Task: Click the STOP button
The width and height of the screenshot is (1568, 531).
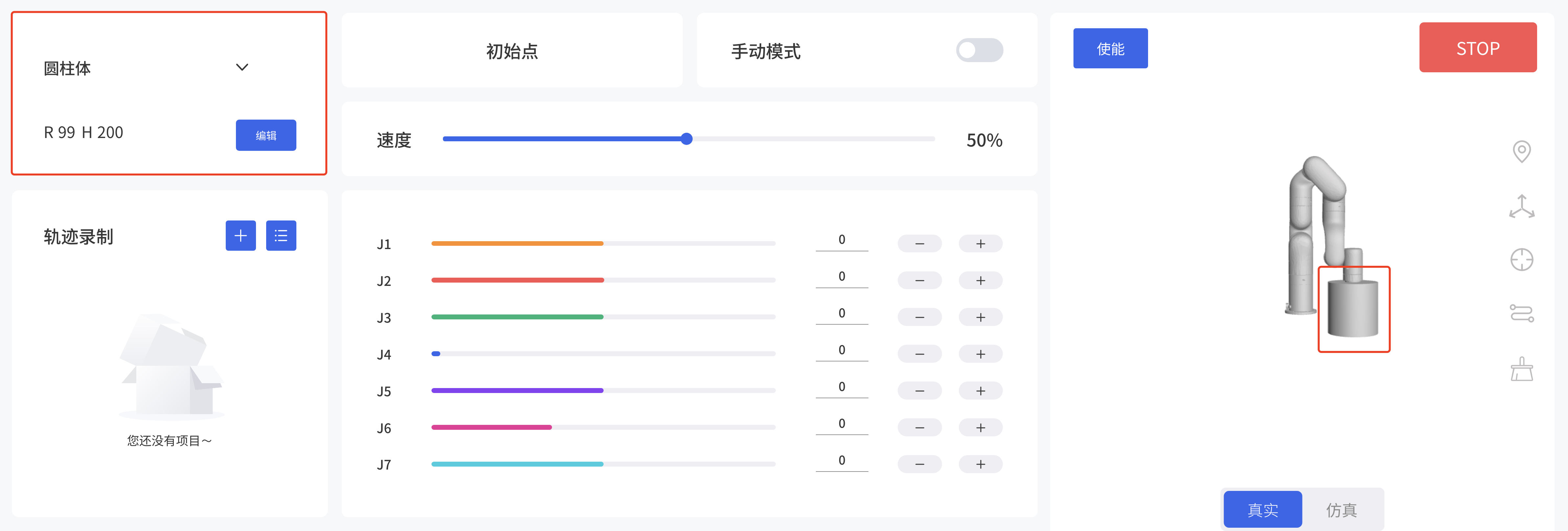Action: (1478, 48)
